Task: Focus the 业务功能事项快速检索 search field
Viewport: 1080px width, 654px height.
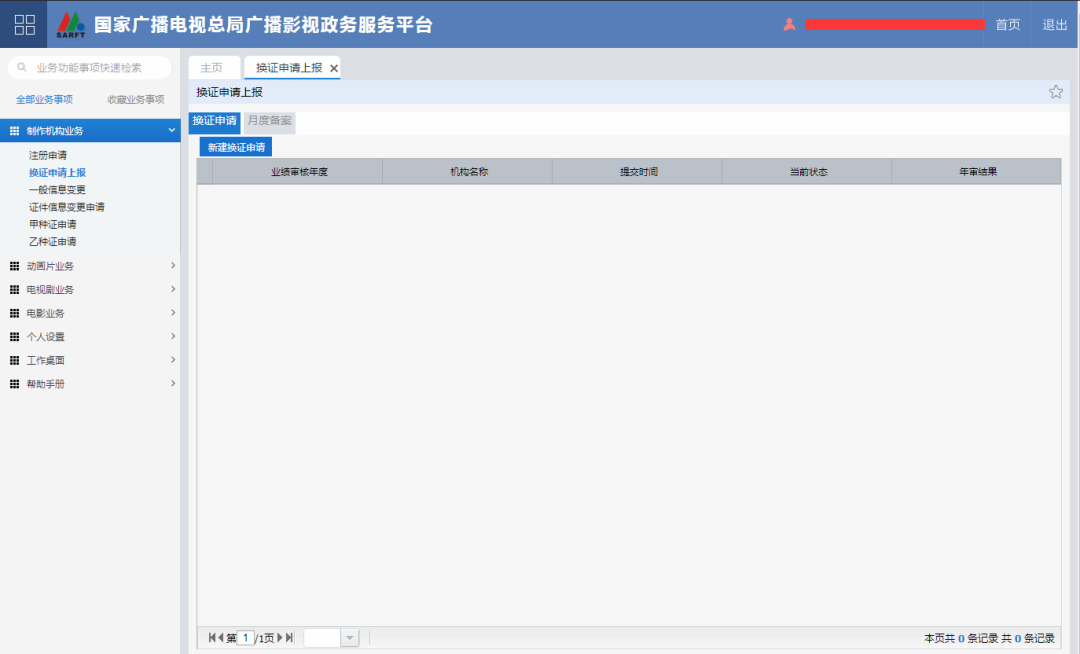Action: pyautogui.click(x=90, y=67)
